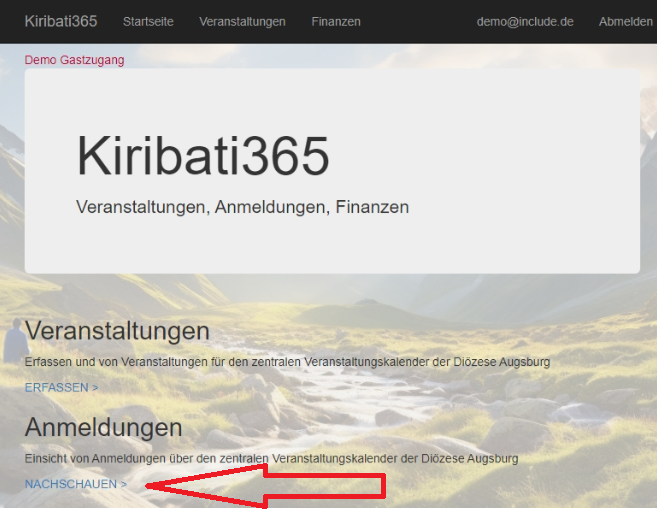Viewport: 666px width, 509px height.
Task: Click the chevron after ERFASSEN
Action: (95, 387)
